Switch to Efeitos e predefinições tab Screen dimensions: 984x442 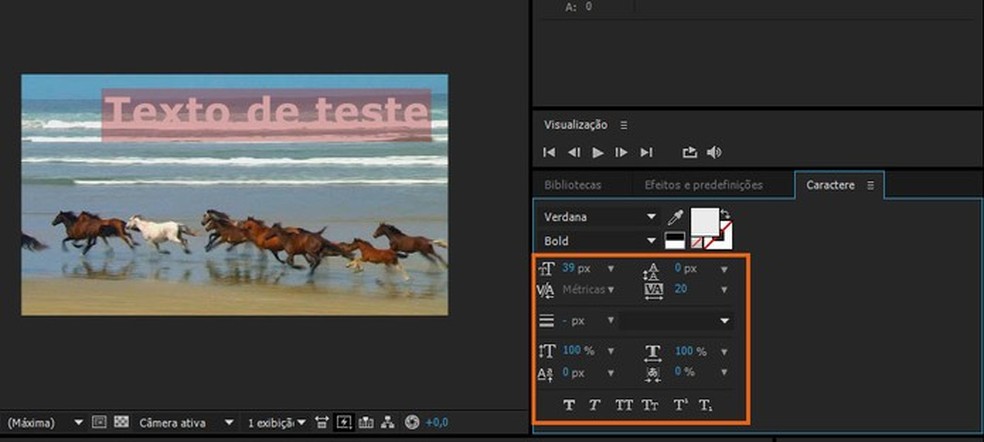coord(703,185)
